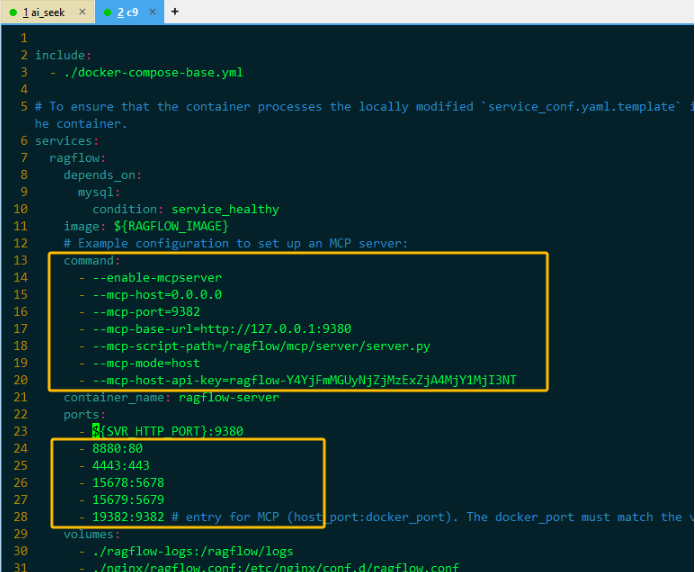This screenshot has height=572, width=695.
Task: Click the 'services:' key on line 6
Action: [x=66, y=141]
